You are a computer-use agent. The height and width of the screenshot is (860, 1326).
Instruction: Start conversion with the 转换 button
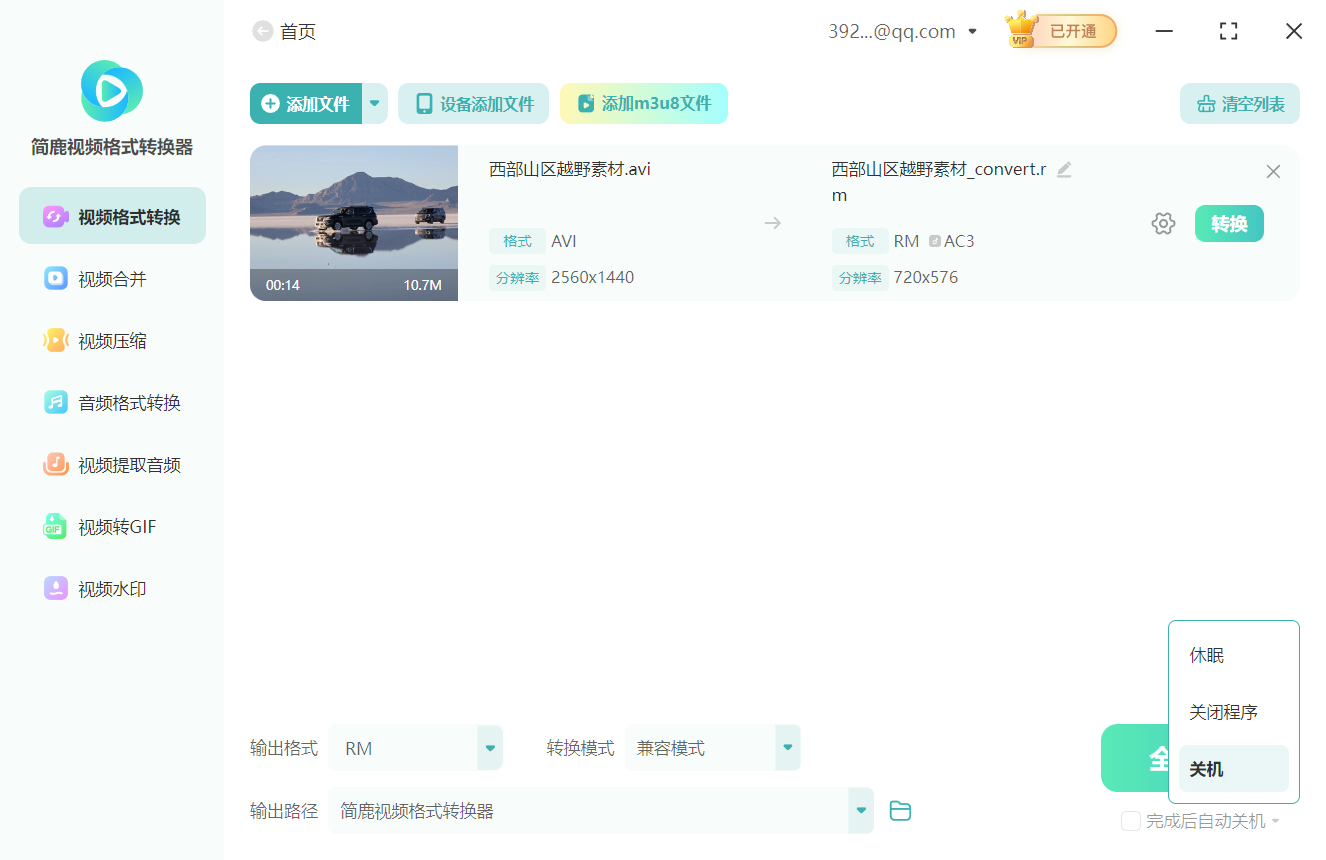(x=1229, y=223)
